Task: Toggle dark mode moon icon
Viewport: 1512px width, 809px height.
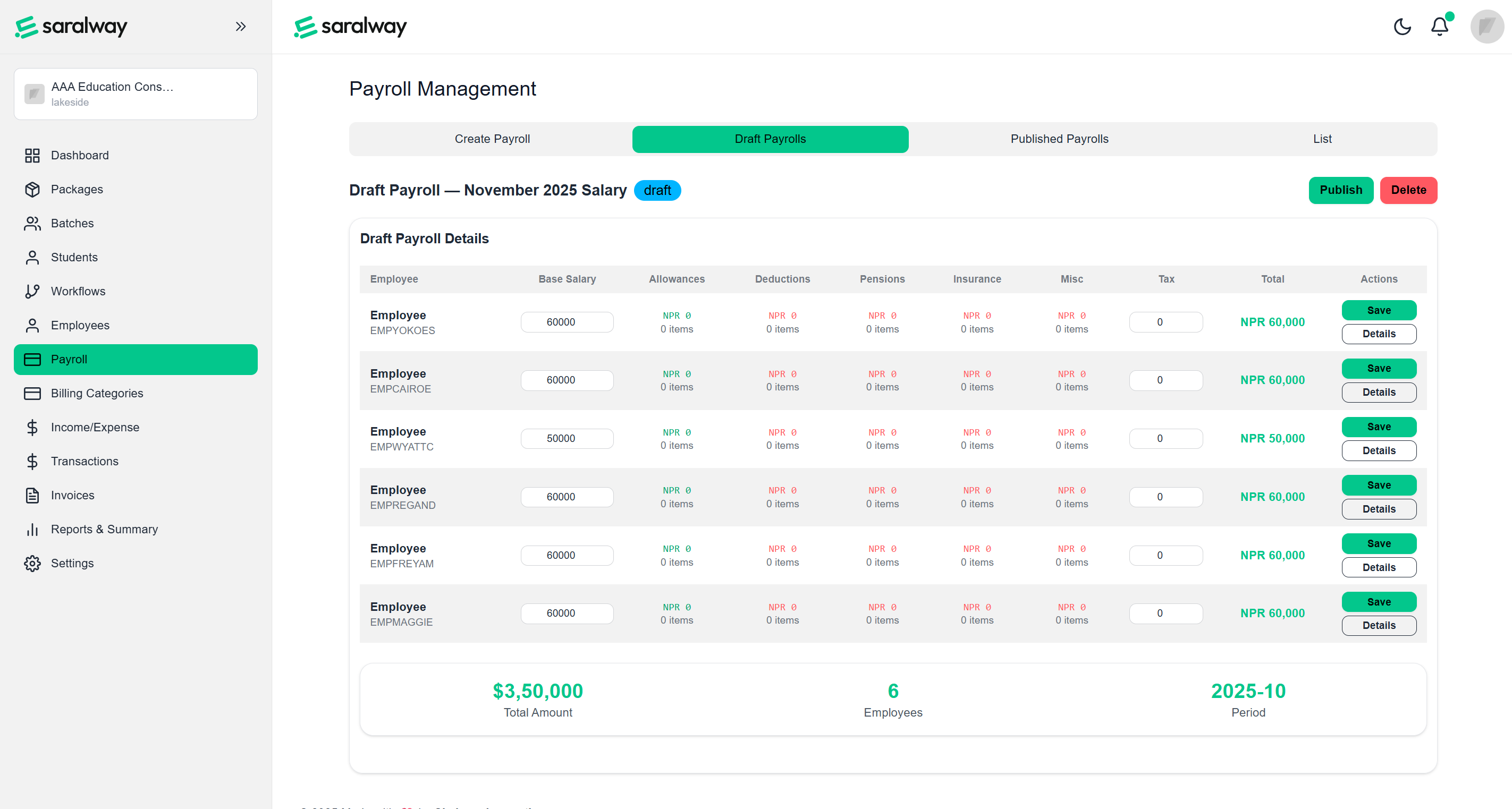Action: (1401, 27)
